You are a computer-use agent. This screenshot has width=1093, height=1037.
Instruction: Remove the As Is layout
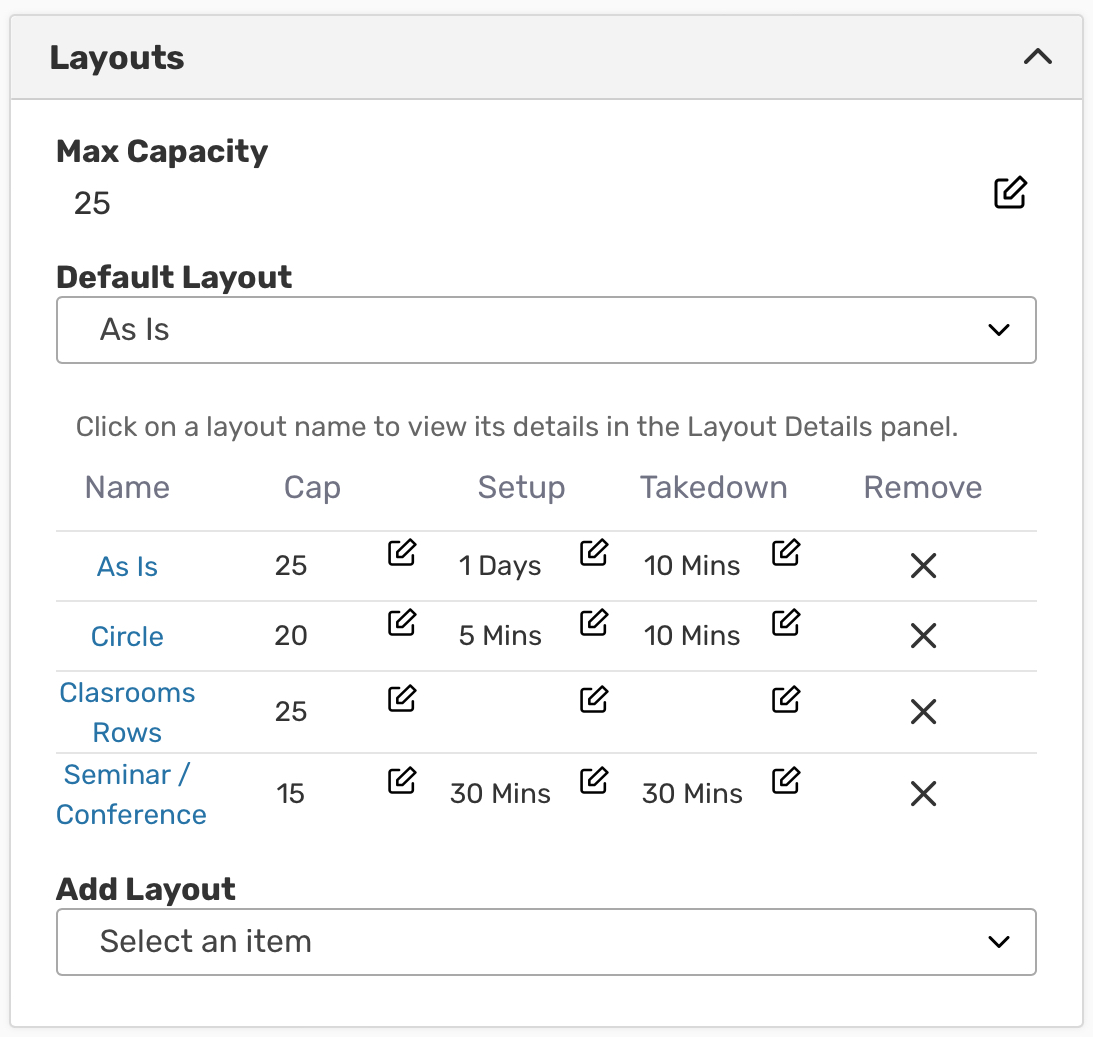pyautogui.click(x=923, y=566)
